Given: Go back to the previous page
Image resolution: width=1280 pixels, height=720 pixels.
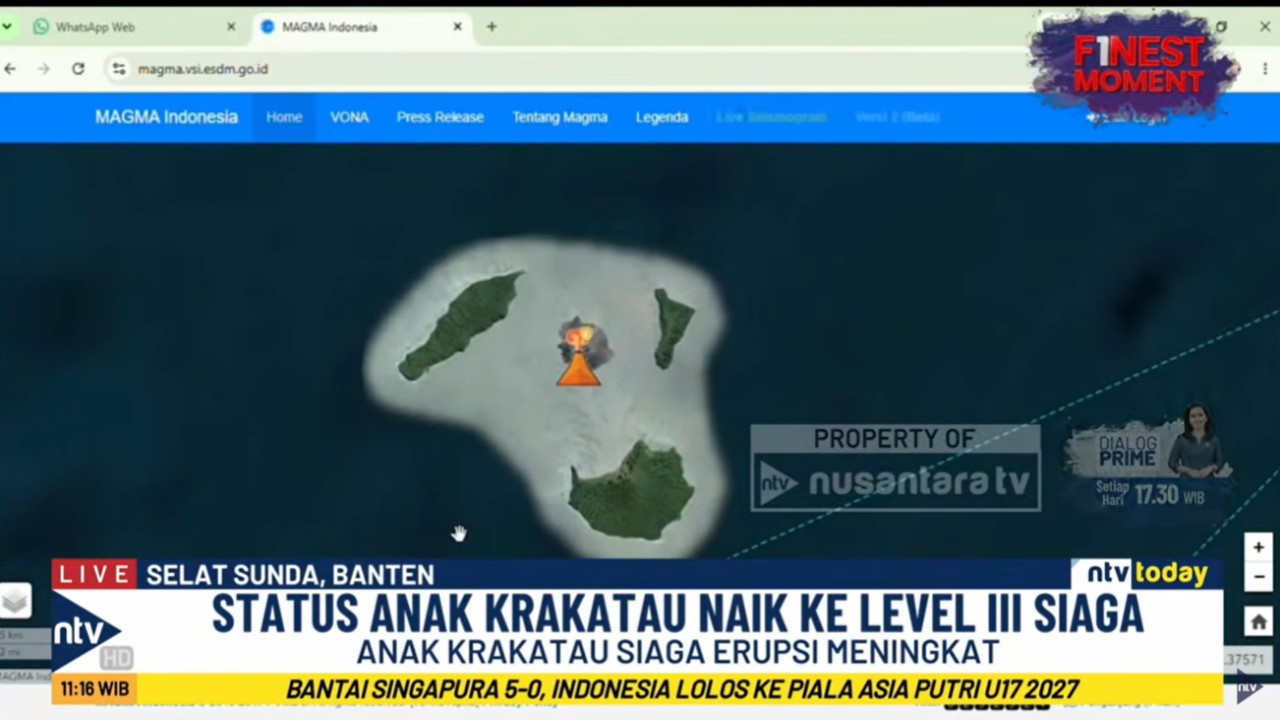Looking at the screenshot, I should pyautogui.click(x=11, y=69).
